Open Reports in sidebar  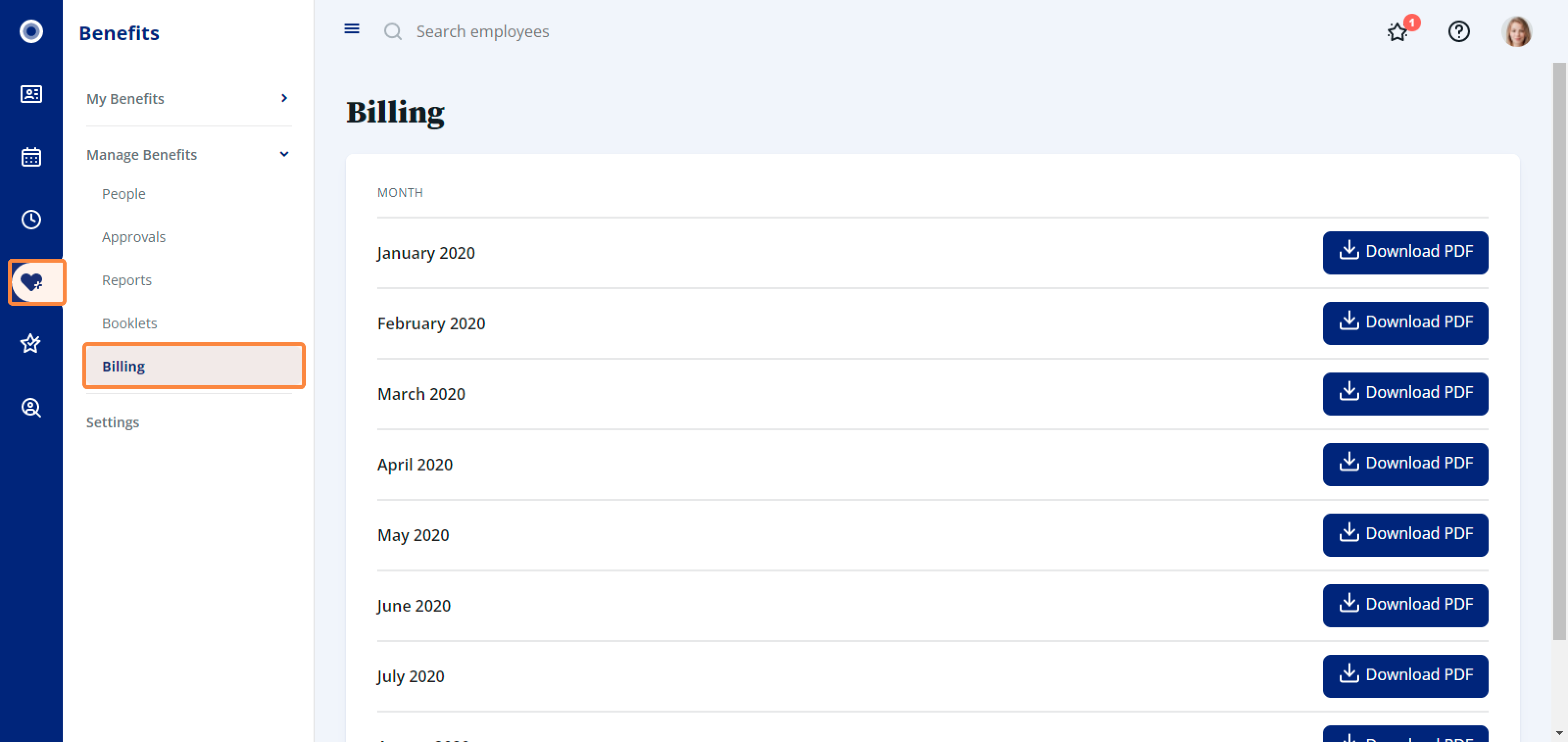coord(126,280)
